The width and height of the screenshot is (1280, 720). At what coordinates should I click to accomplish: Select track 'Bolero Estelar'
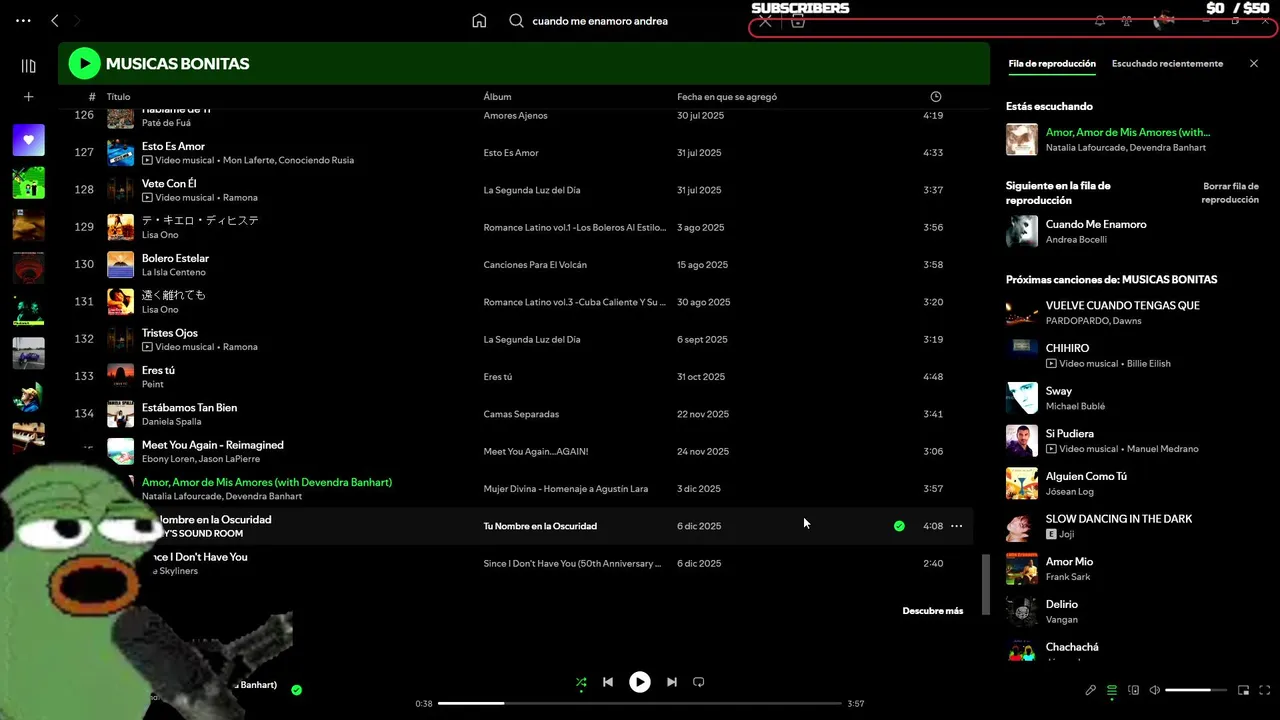tap(175, 258)
